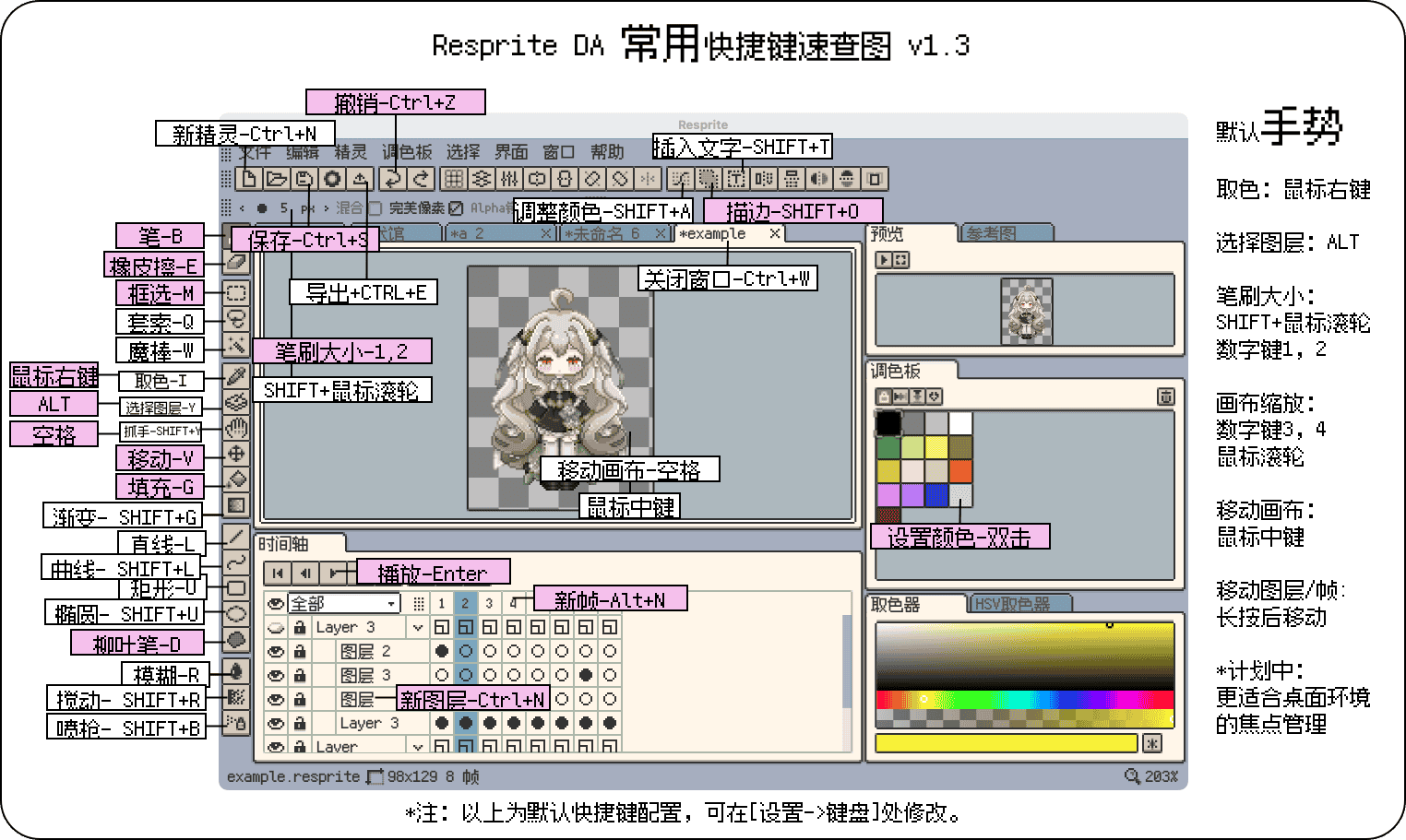Toggle the 完美像素 pixel perfect checkbox
1406x840 pixels.
point(456,208)
